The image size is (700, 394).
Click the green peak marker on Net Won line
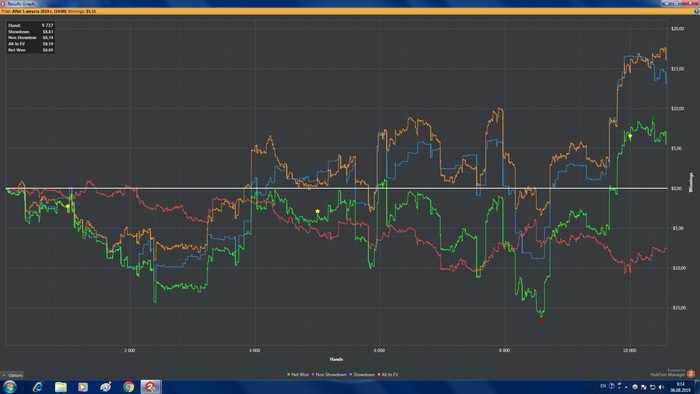(653, 119)
